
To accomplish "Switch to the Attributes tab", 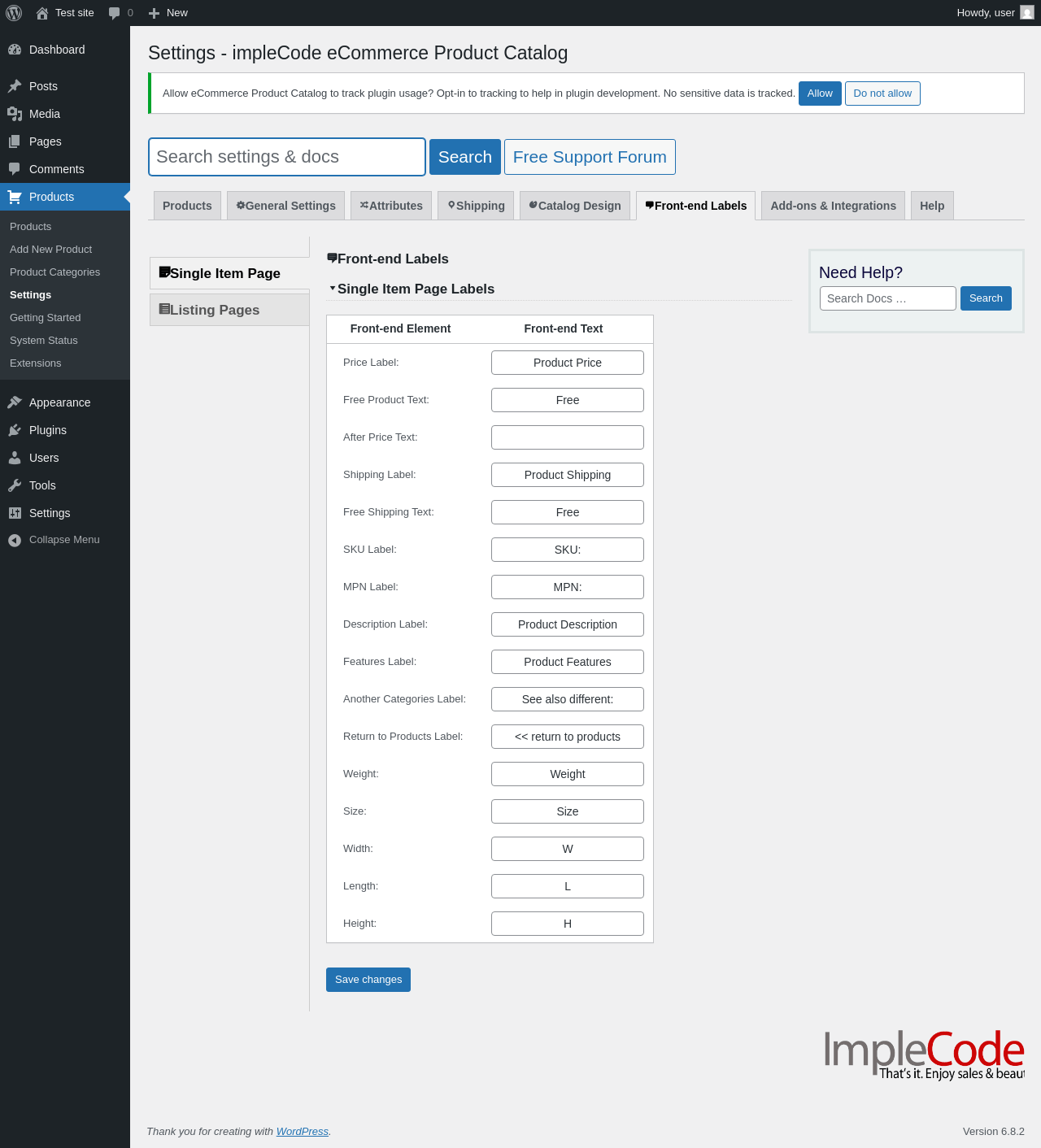I will (391, 206).
